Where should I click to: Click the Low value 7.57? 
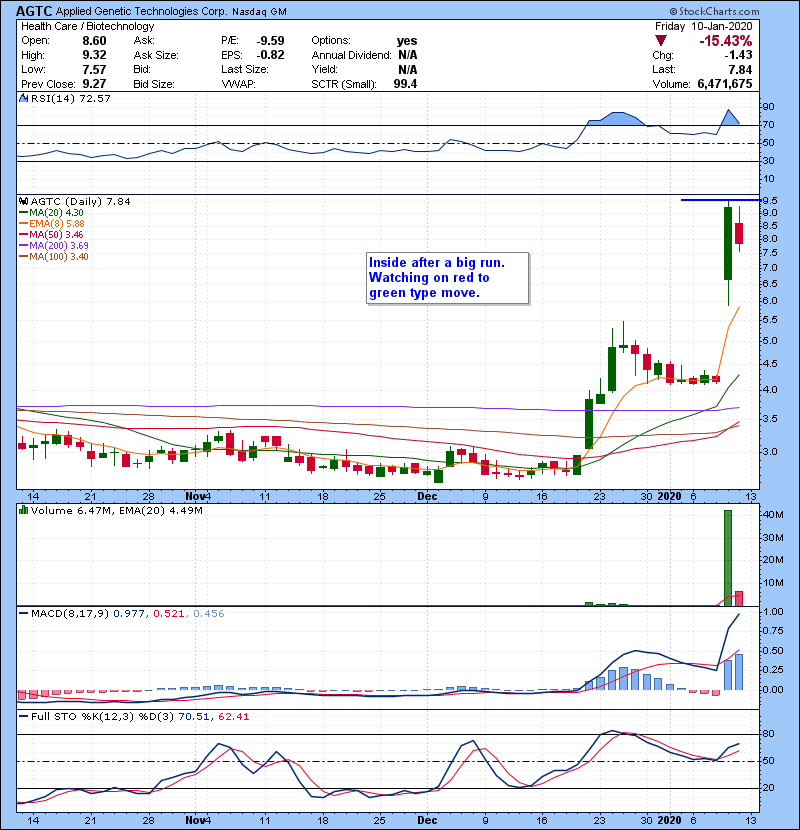click(x=94, y=69)
